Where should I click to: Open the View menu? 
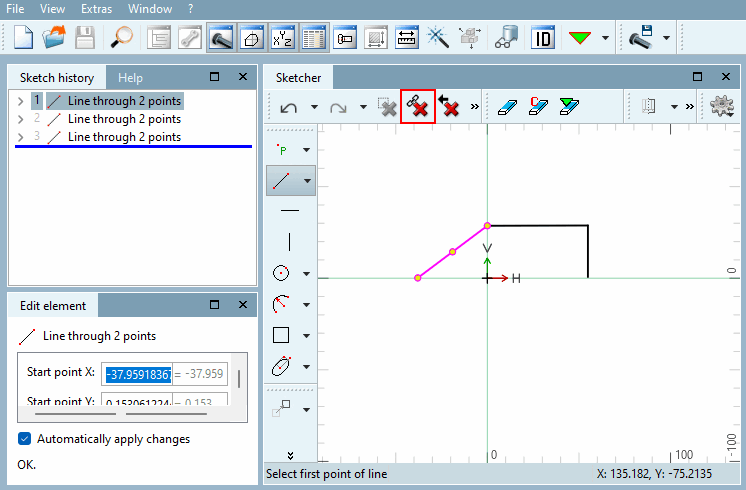(x=52, y=9)
